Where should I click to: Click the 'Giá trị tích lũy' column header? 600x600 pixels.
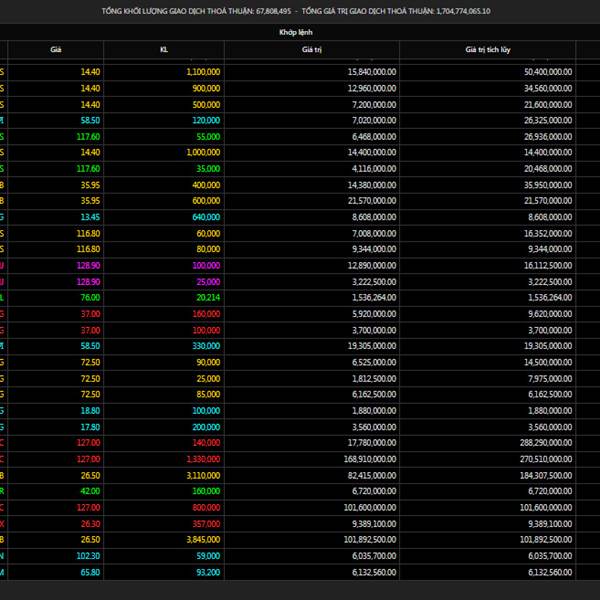click(x=488, y=50)
